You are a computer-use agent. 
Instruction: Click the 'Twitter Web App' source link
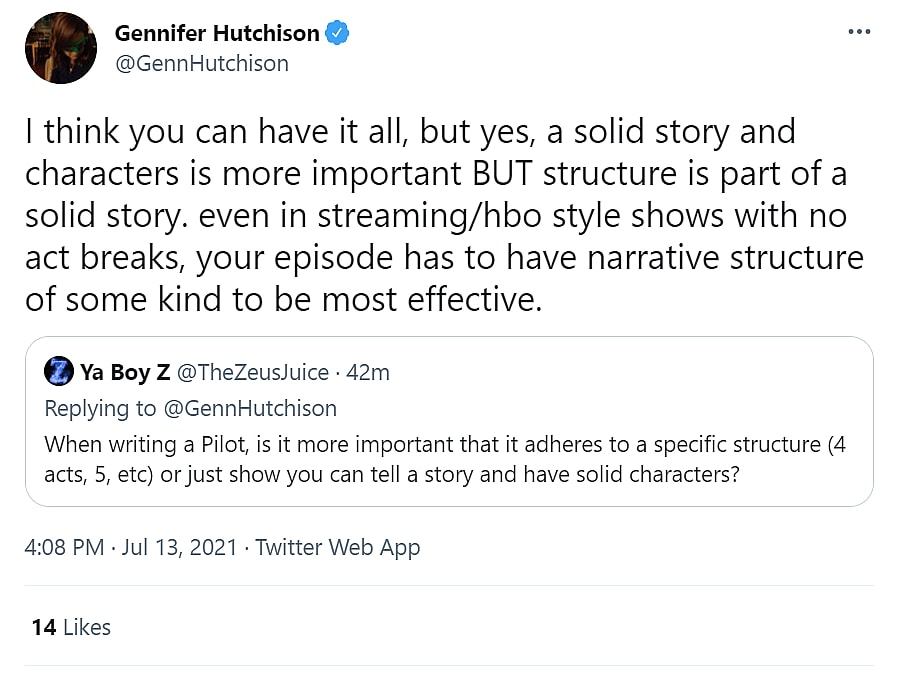[337, 547]
